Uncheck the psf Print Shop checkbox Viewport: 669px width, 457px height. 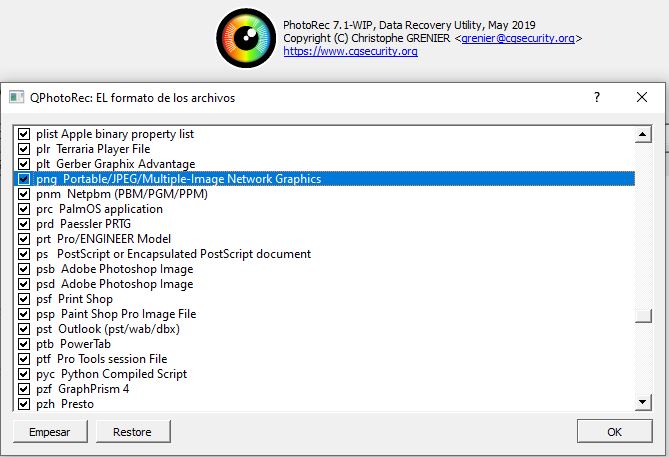pyautogui.click(x=24, y=299)
